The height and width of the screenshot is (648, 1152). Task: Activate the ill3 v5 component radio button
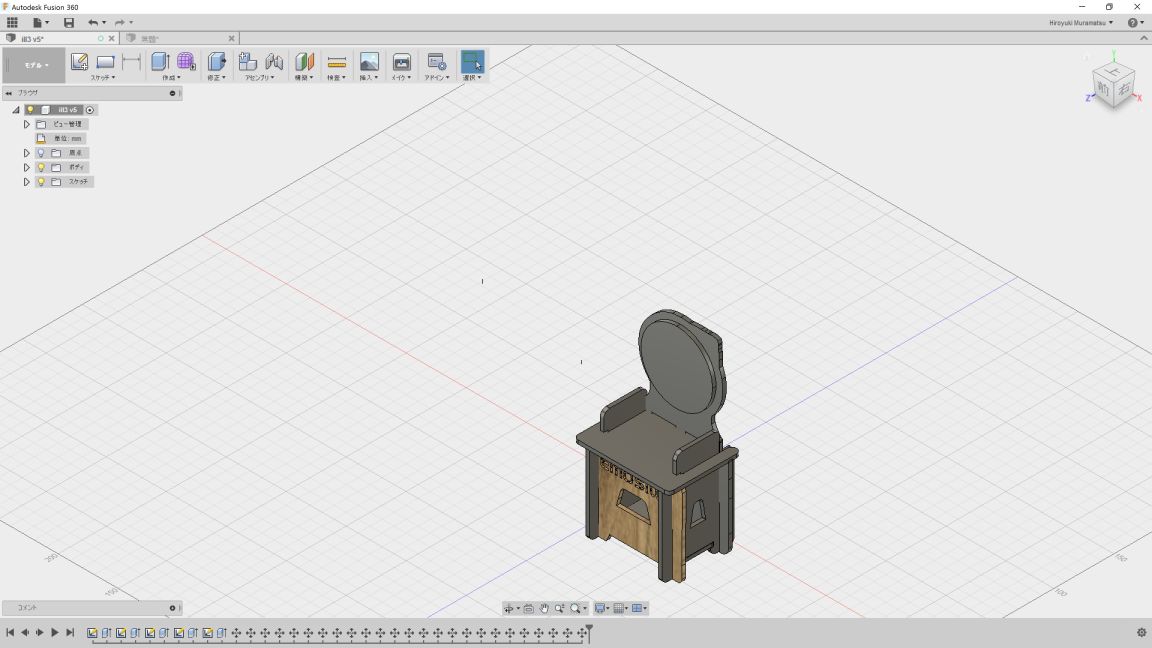90,110
